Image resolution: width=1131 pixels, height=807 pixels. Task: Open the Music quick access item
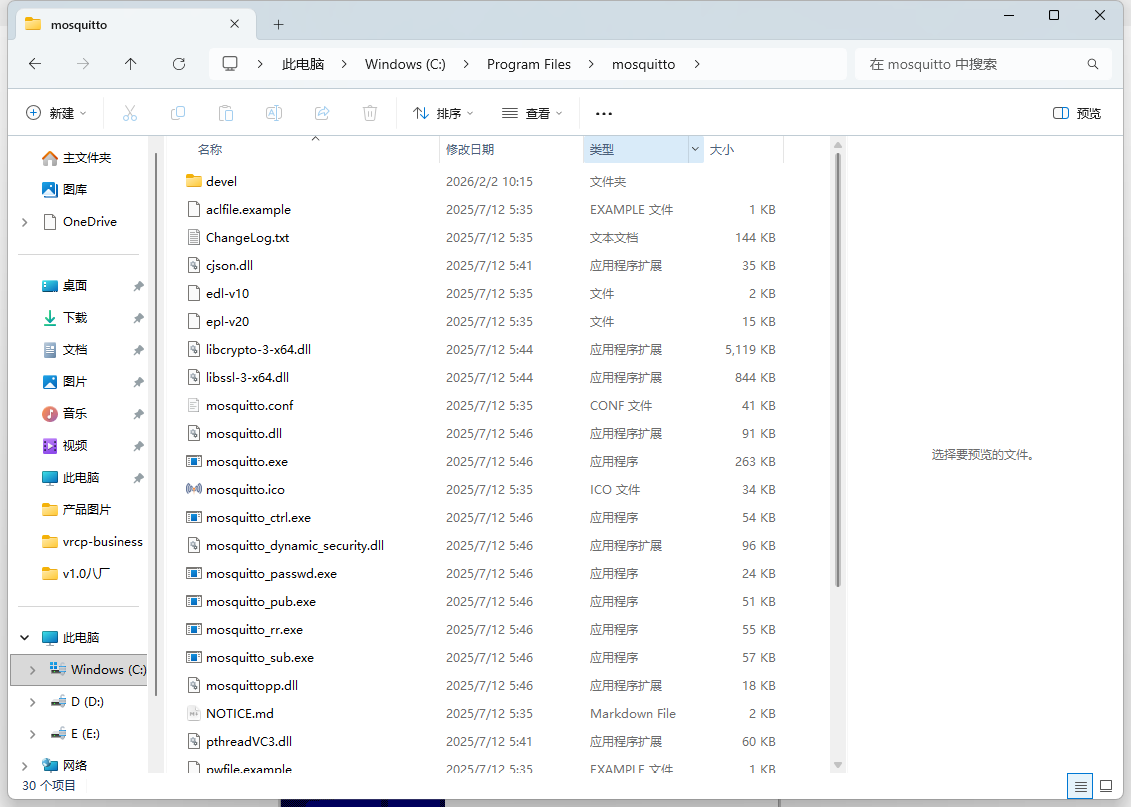[x=75, y=413]
